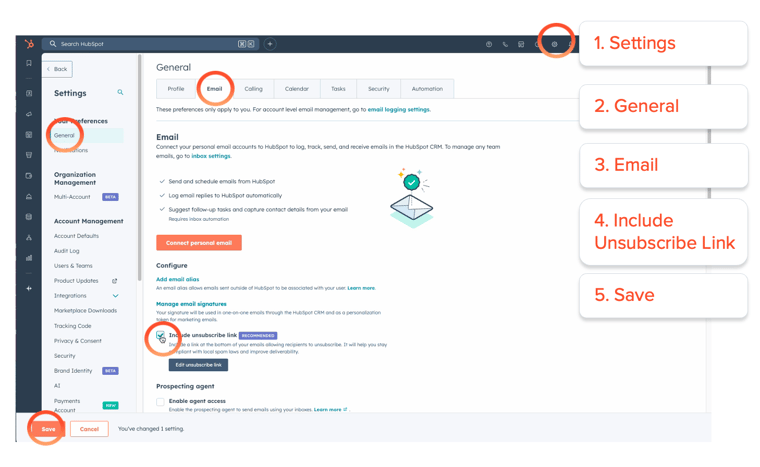Click the marketplace icon in top bar

tap(521, 44)
